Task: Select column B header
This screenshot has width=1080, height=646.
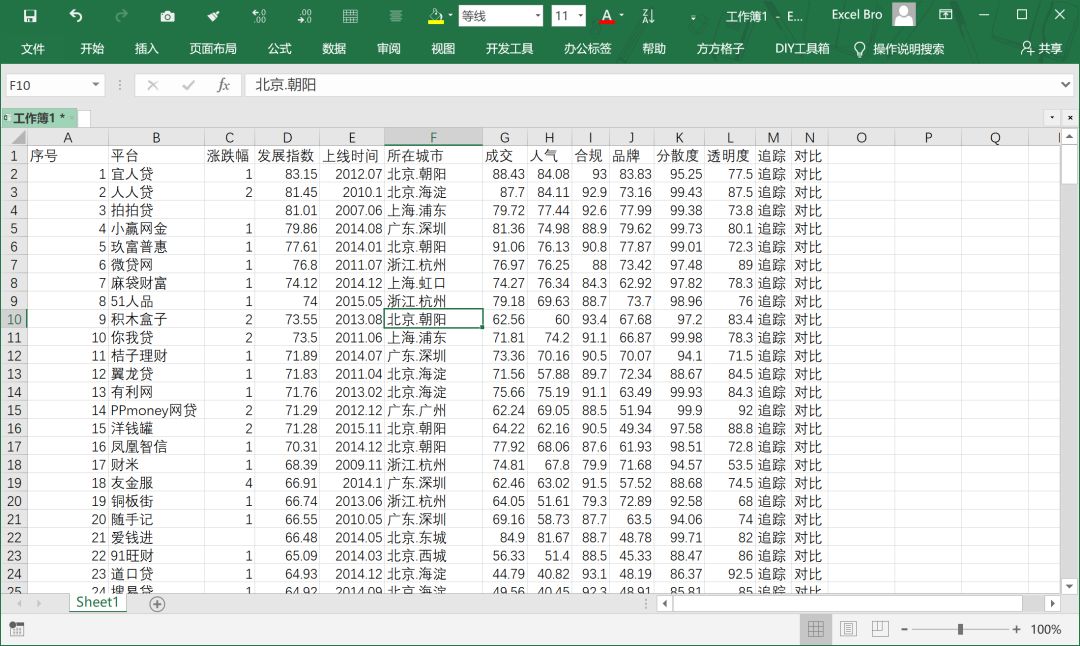Action: [x=156, y=138]
